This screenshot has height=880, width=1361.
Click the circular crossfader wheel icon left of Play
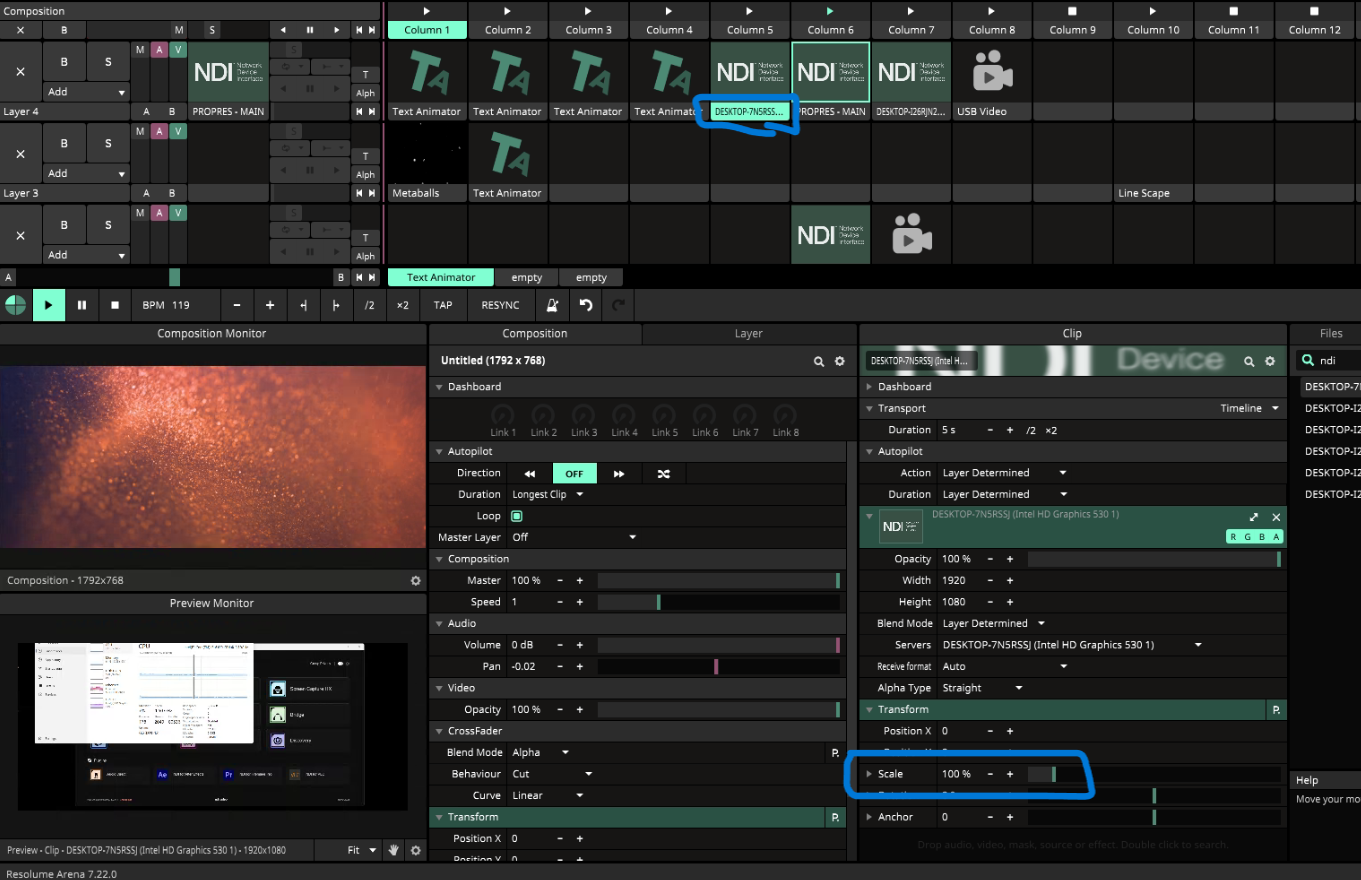point(14,305)
